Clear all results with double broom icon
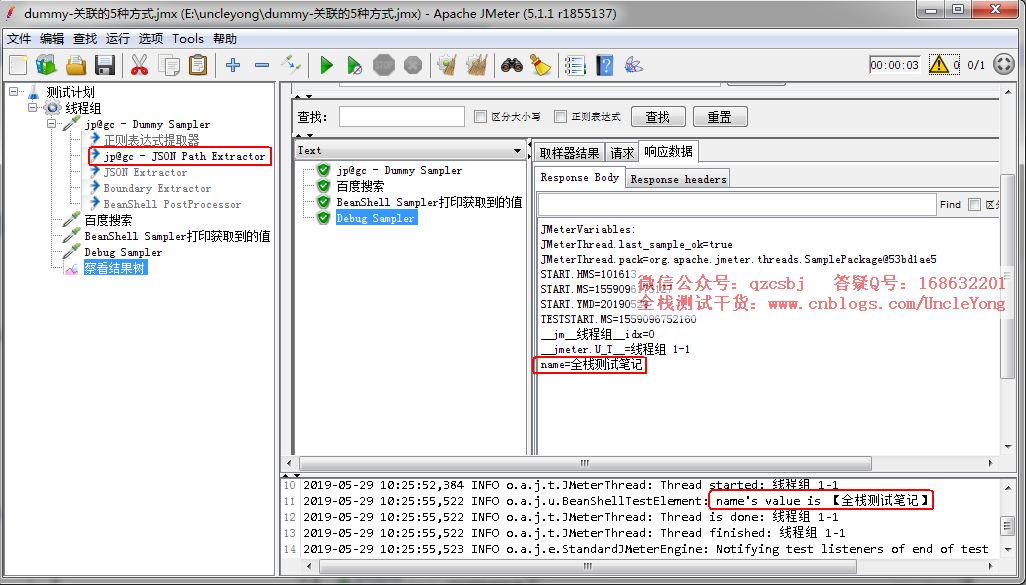Screen dimensions: 1026x585 click(476, 65)
